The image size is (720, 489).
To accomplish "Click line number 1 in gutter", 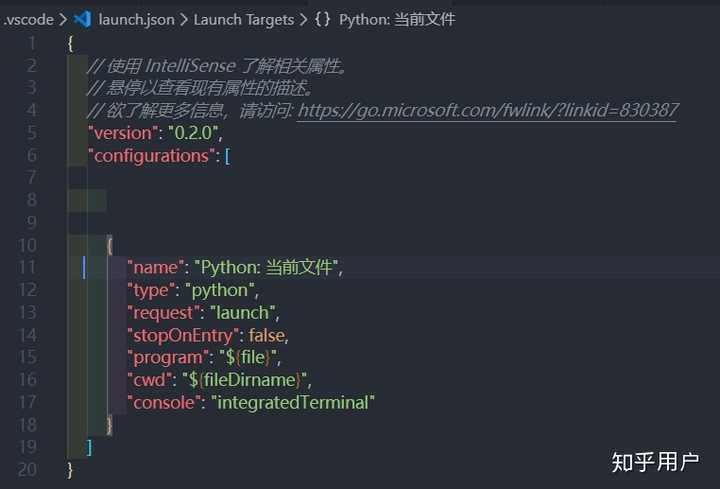I will [32, 43].
